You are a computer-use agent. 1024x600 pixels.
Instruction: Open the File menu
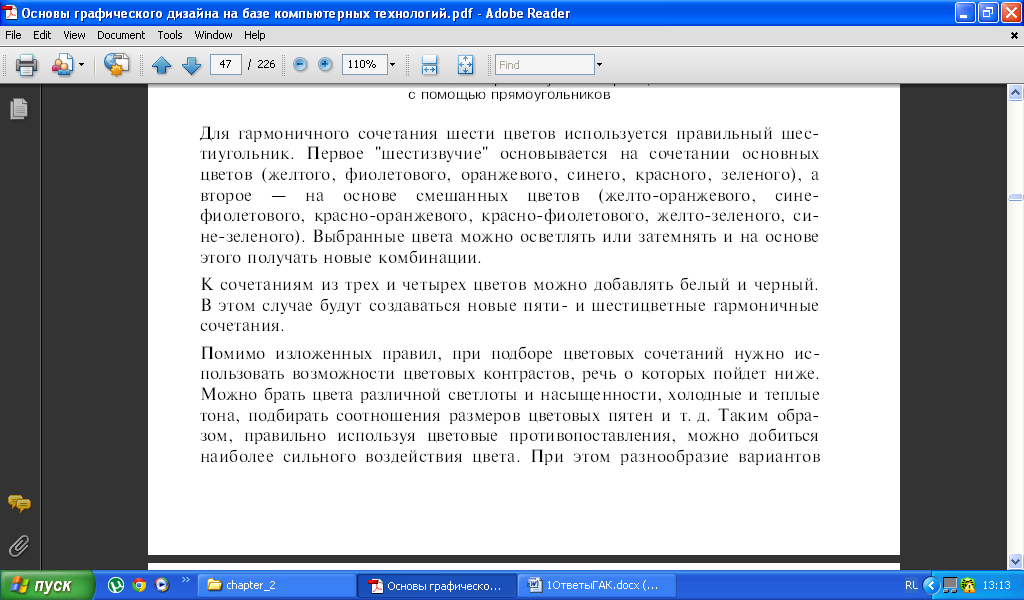click(13, 35)
